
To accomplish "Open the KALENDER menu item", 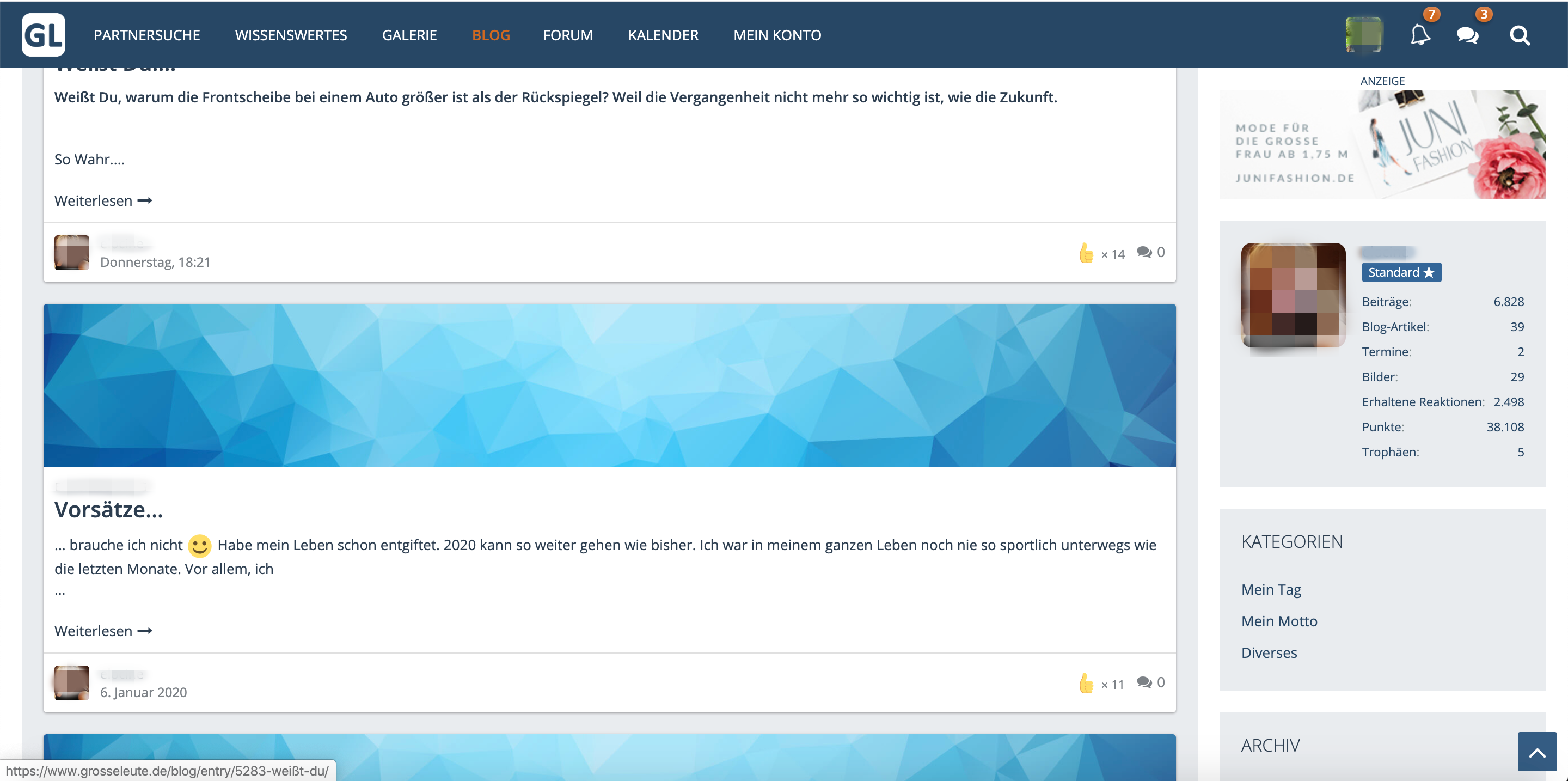I will click(x=663, y=35).
